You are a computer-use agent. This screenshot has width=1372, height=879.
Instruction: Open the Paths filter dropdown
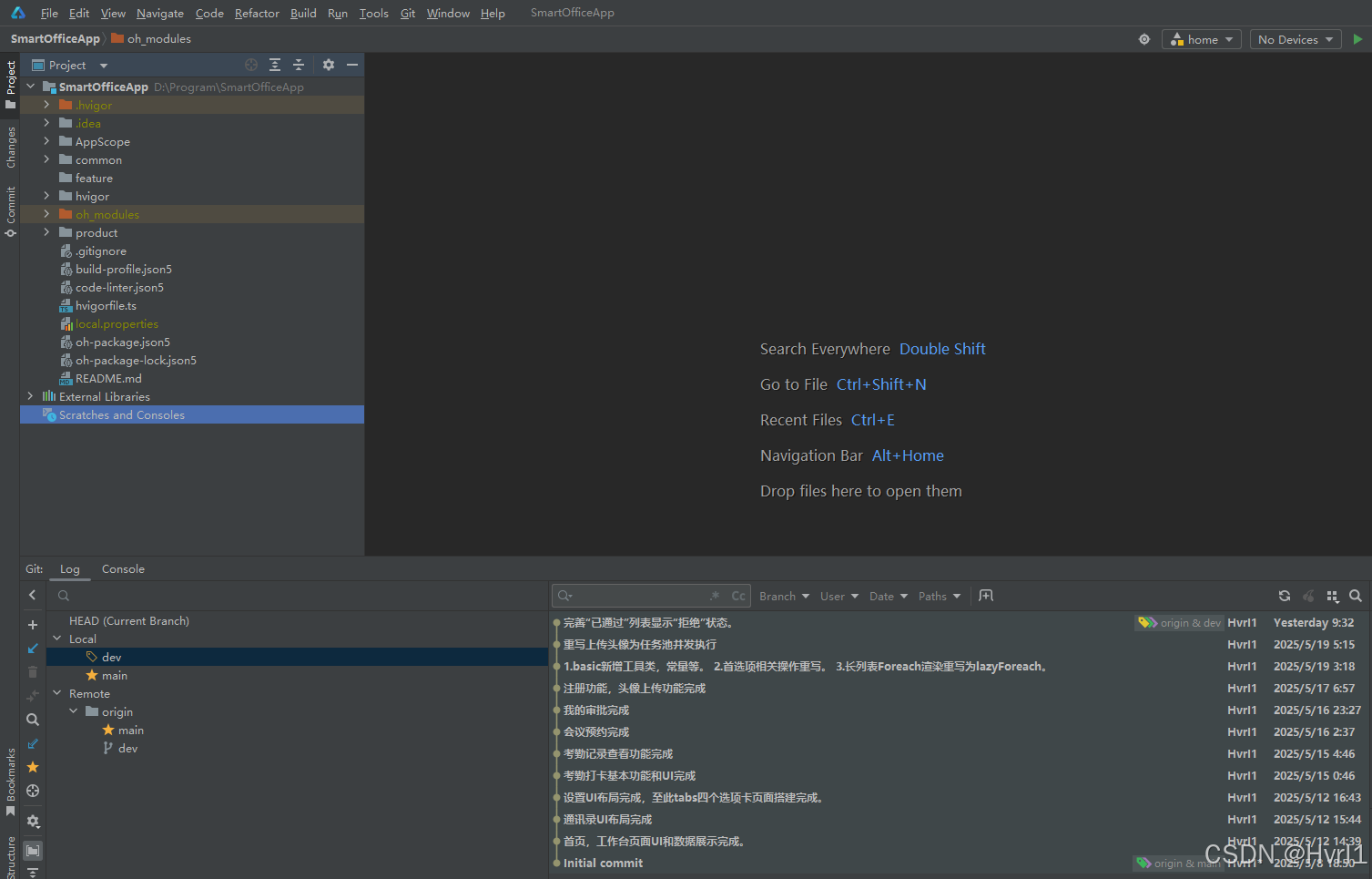tap(940, 596)
